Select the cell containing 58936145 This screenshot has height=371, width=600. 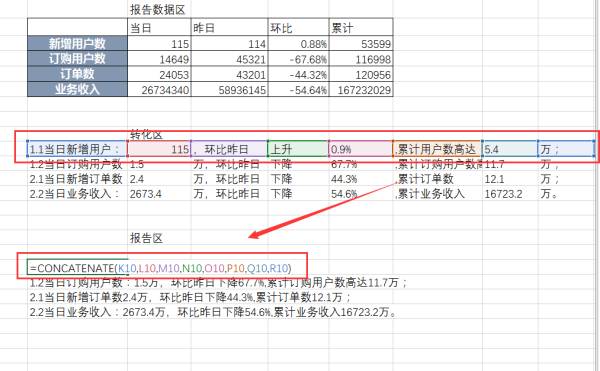click(x=229, y=90)
